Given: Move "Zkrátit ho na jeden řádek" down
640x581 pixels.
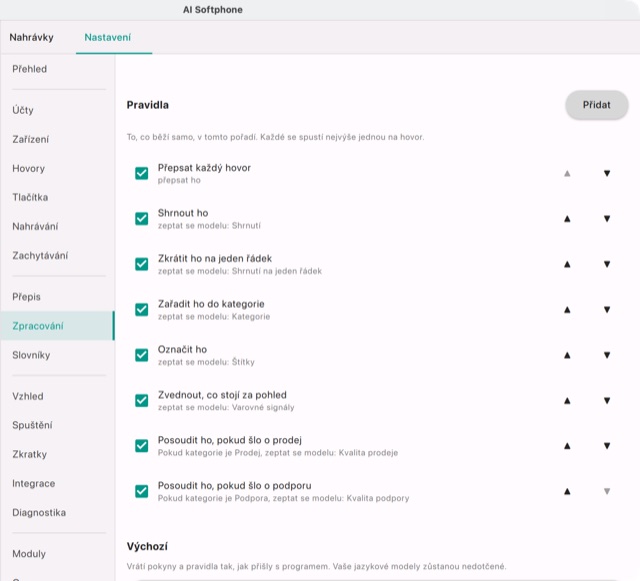Looking at the screenshot, I should 607,264.
